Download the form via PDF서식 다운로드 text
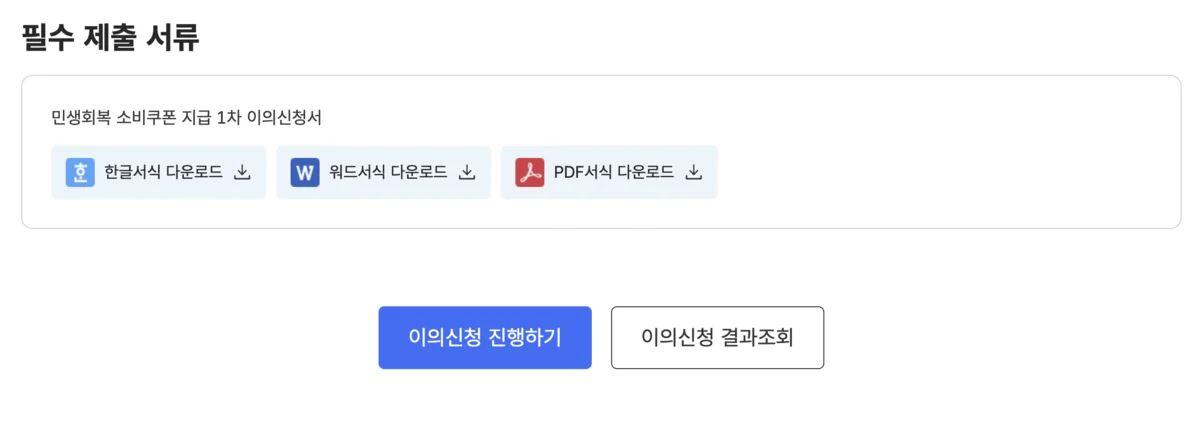 [x=613, y=172]
